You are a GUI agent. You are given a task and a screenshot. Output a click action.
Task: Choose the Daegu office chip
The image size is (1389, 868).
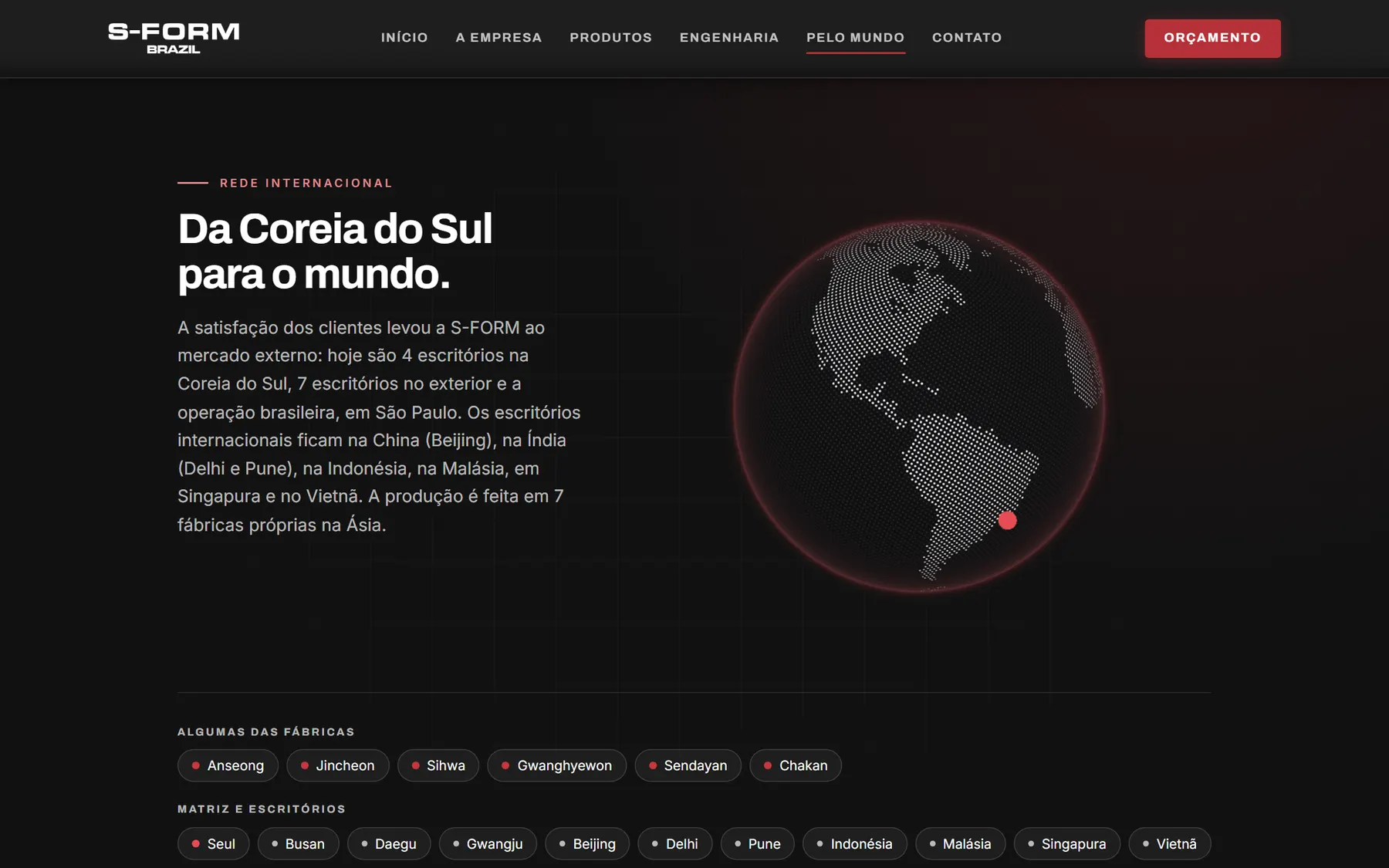coord(389,844)
